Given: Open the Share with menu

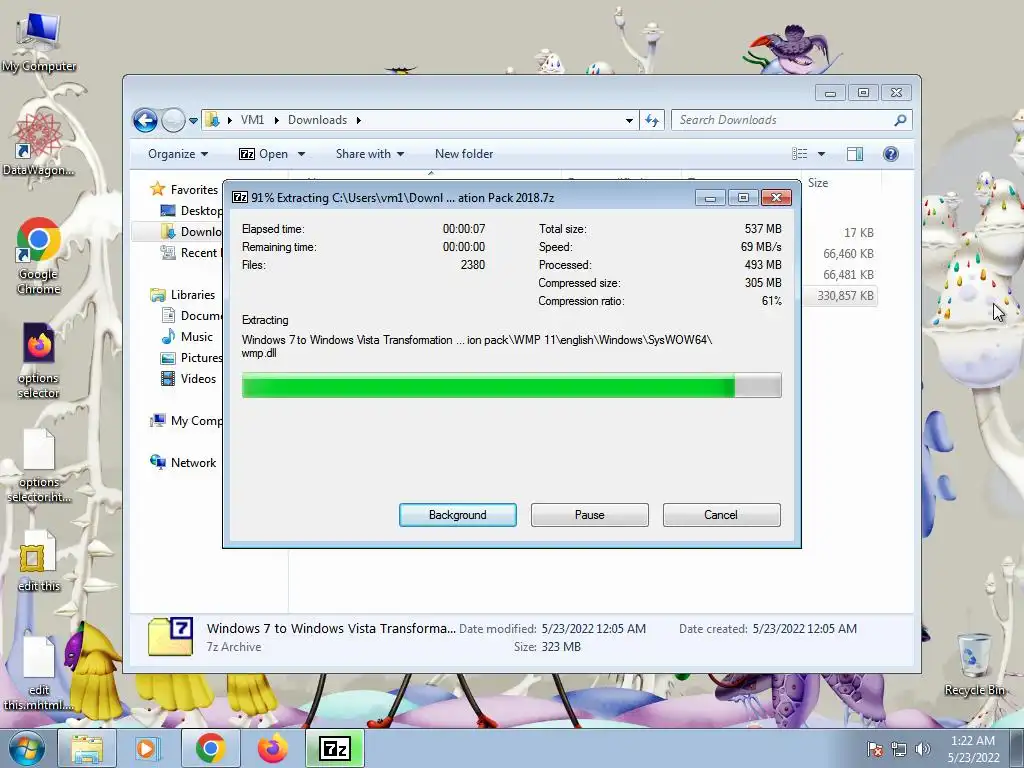Looking at the screenshot, I should pyautogui.click(x=370, y=154).
